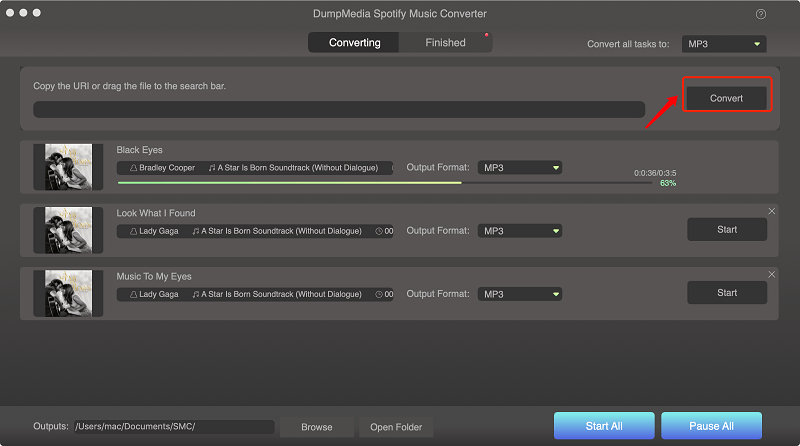
Task: Start converting Music To My Eyes
Action: pyautogui.click(x=727, y=293)
